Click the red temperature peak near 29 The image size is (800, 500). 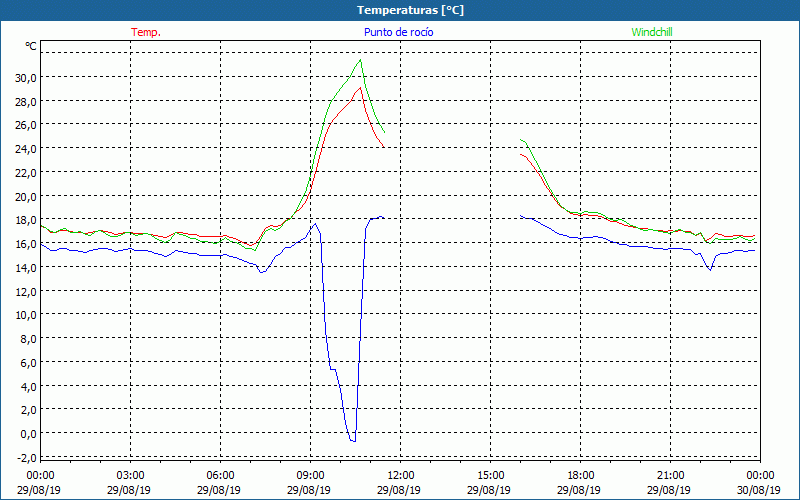[x=360, y=88]
